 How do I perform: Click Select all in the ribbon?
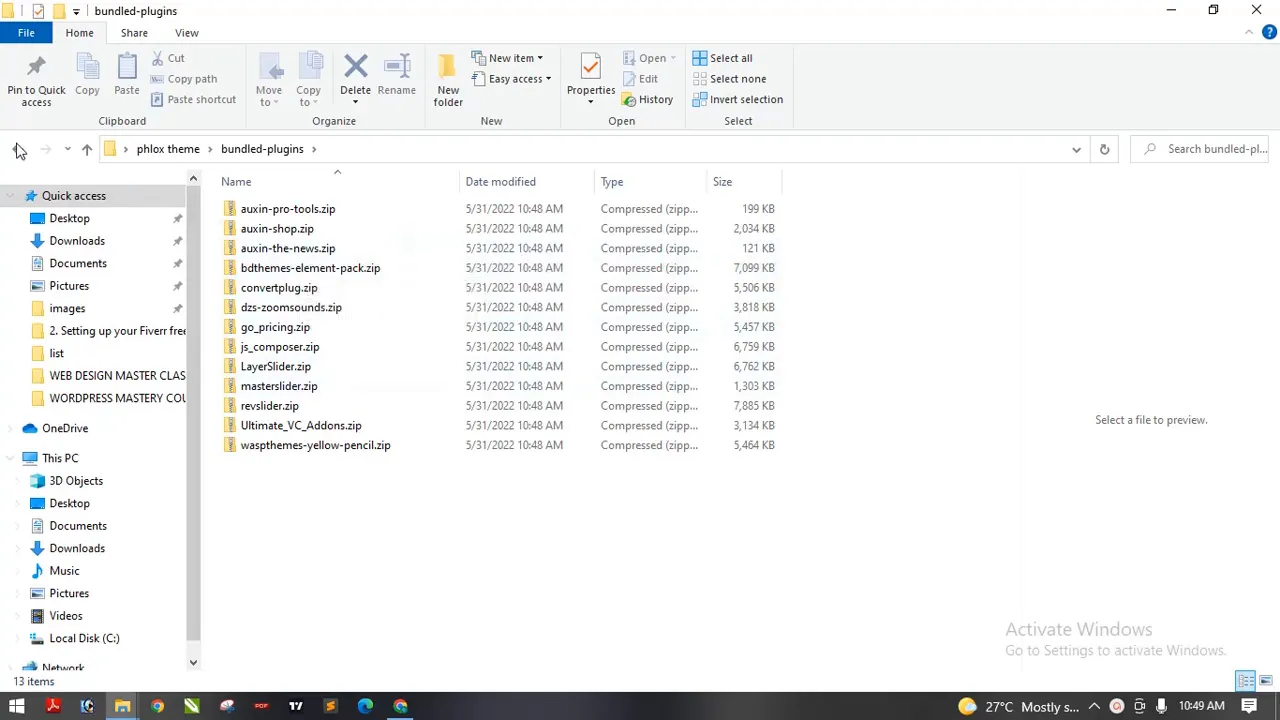point(723,58)
